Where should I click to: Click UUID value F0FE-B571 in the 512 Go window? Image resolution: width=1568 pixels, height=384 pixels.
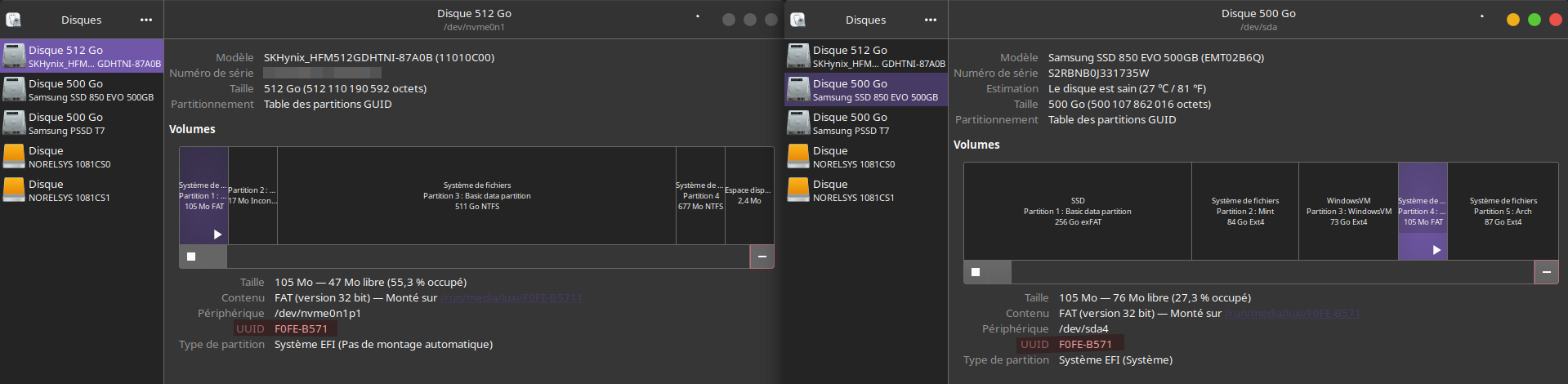[301, 329]
